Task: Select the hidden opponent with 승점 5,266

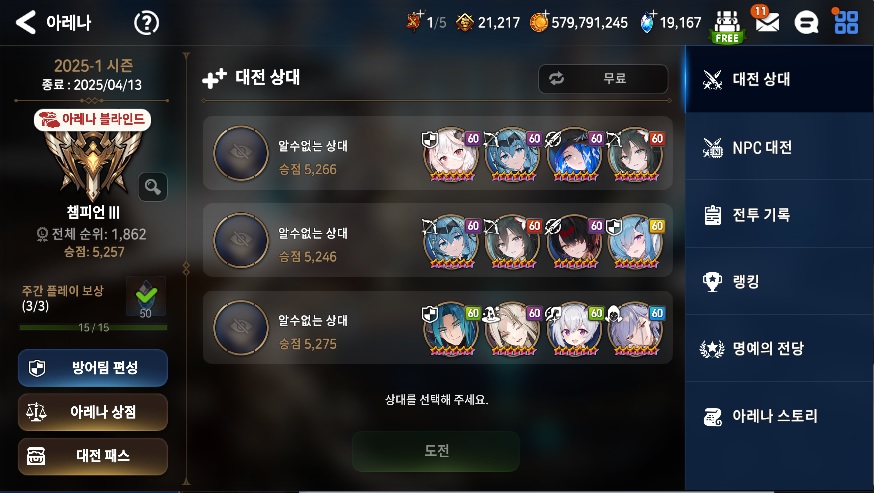Action: tap(438, 153)
